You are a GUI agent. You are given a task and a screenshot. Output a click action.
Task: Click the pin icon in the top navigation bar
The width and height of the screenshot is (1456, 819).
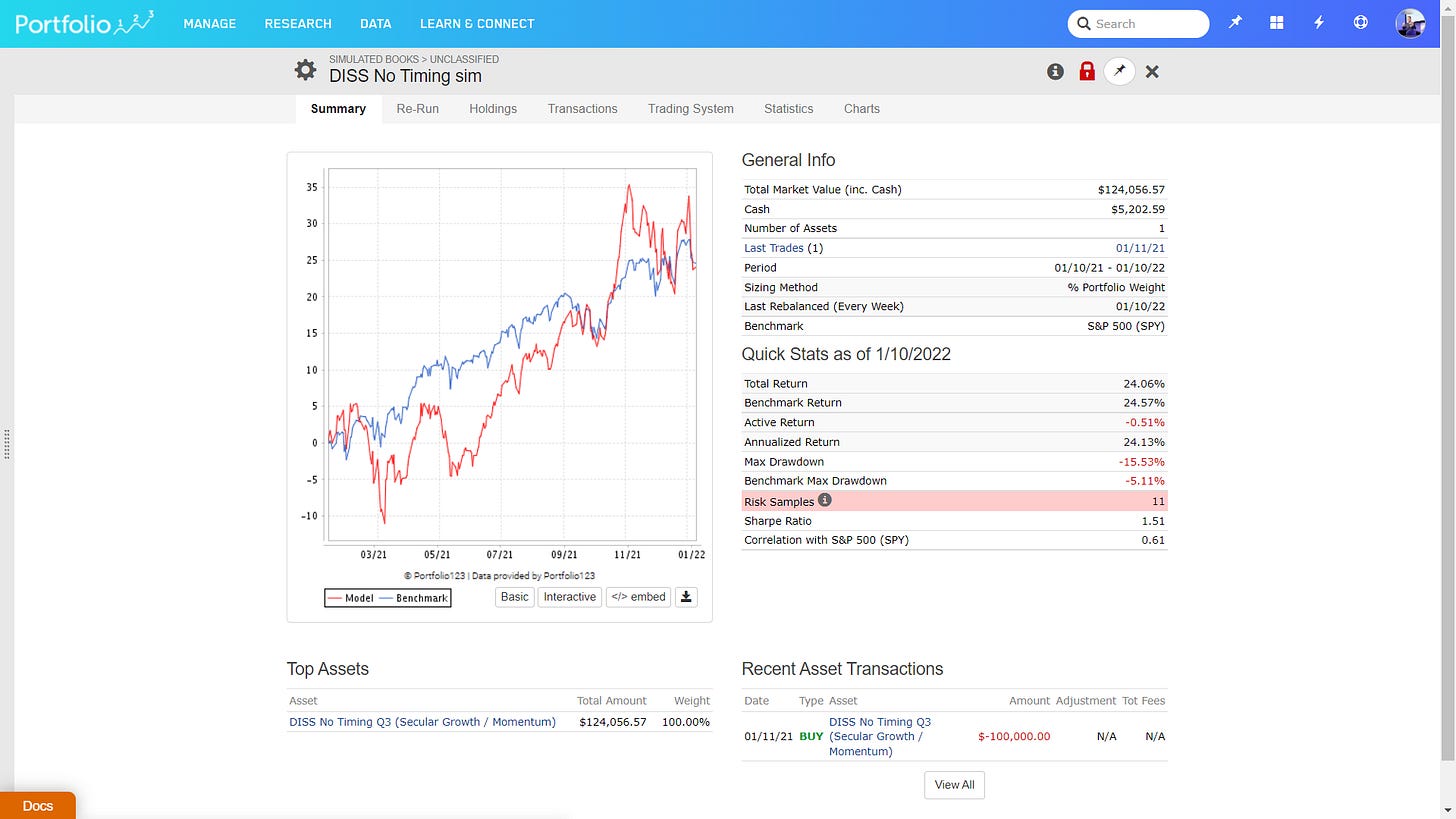pyautogui.click(x=1235, y=23)
